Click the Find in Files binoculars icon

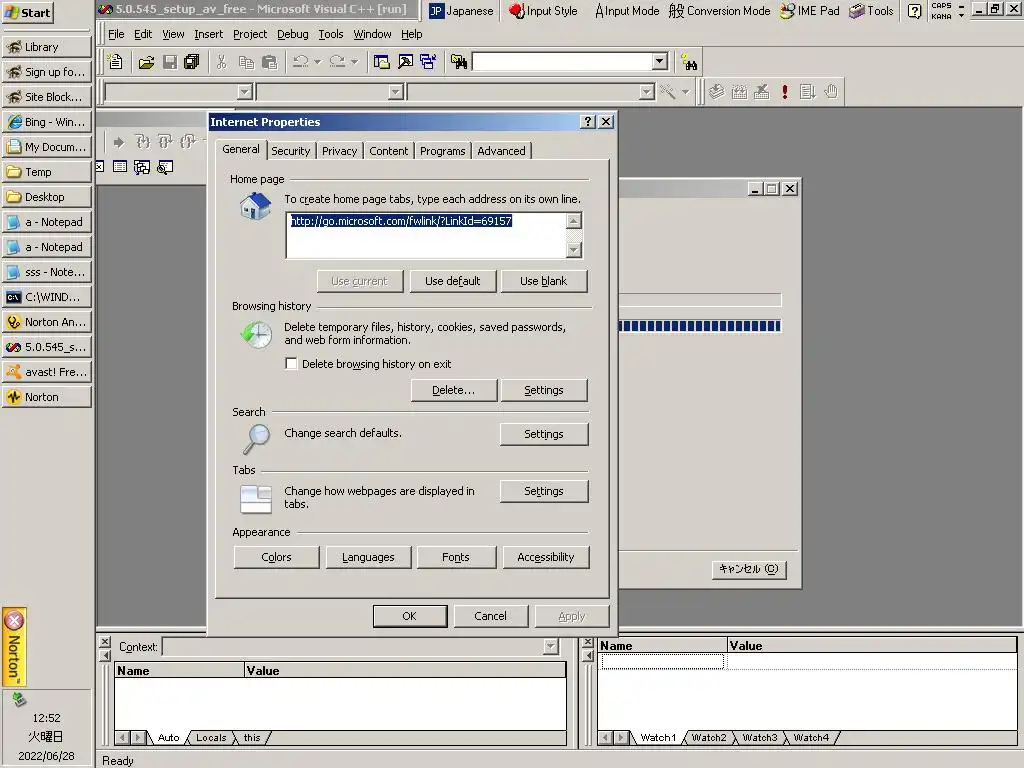pyautogui.click(x=459, y=62)
